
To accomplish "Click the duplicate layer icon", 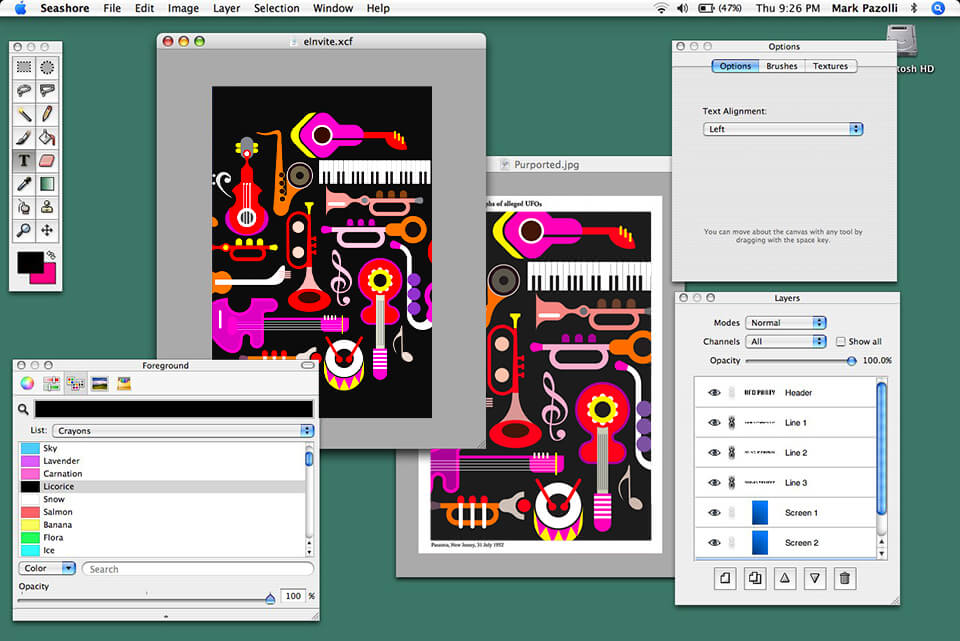I will [x=755, y=578].
